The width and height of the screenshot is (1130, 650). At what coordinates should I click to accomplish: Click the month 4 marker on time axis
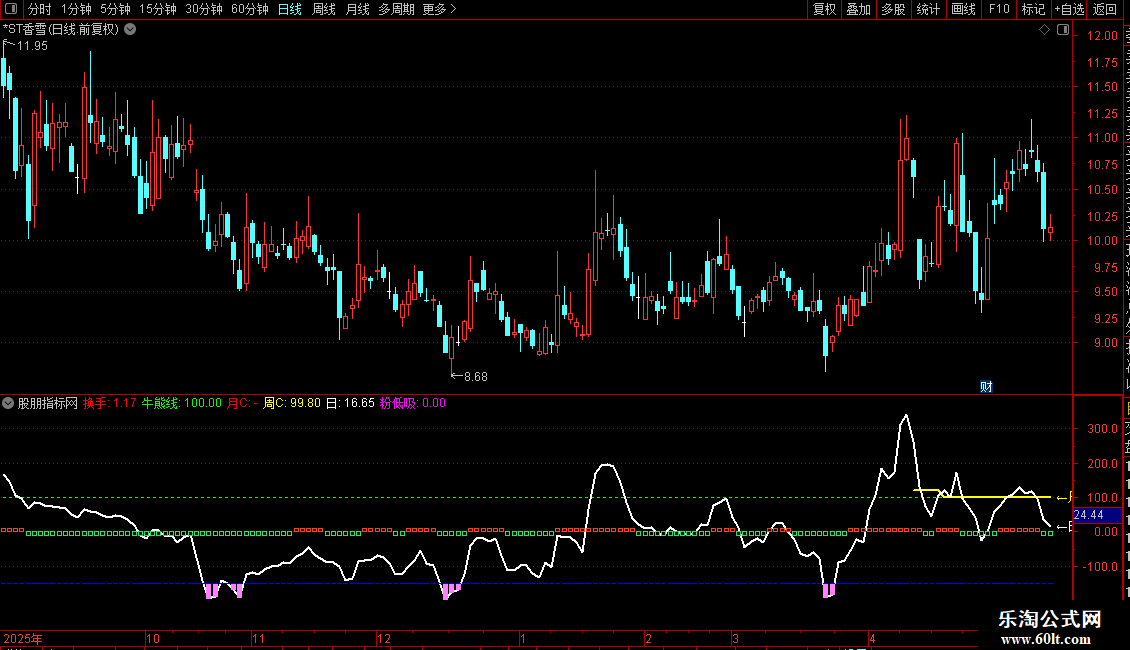(872, 639)
